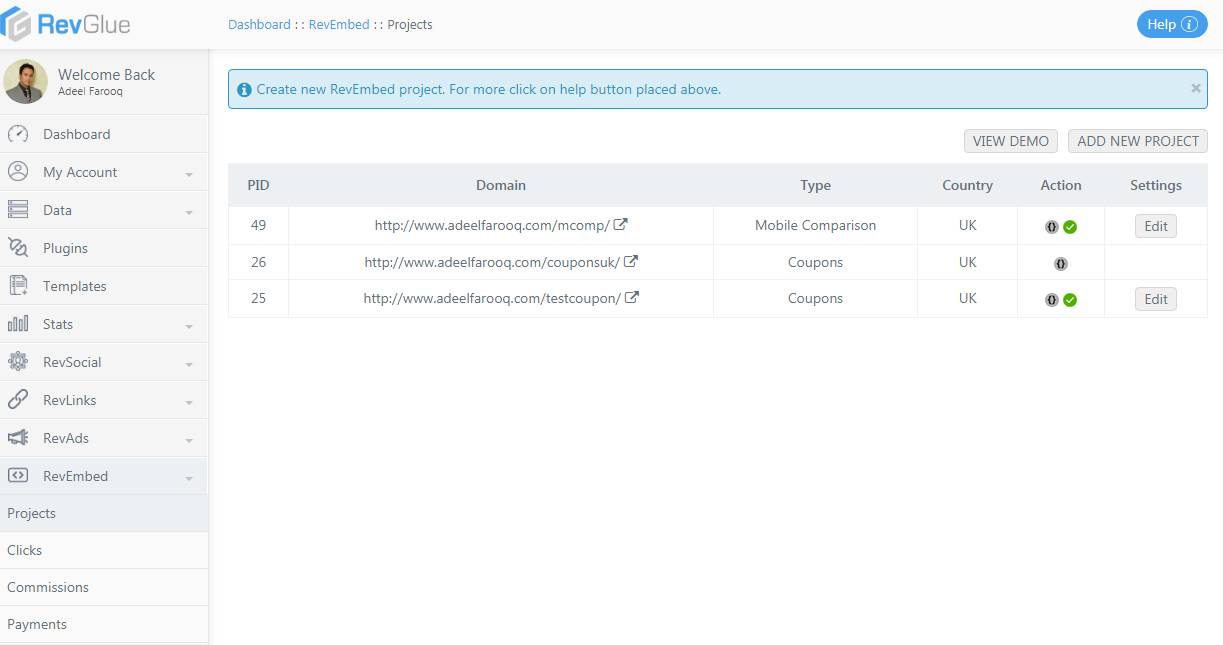Expand the RevLinks submenu arrow

[189, 402]
